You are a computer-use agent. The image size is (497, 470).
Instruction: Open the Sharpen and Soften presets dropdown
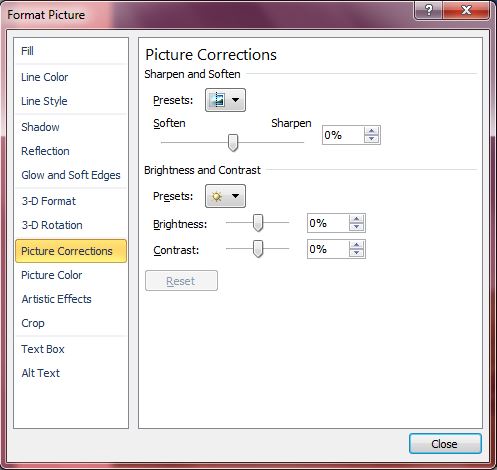tap(225, 100)
